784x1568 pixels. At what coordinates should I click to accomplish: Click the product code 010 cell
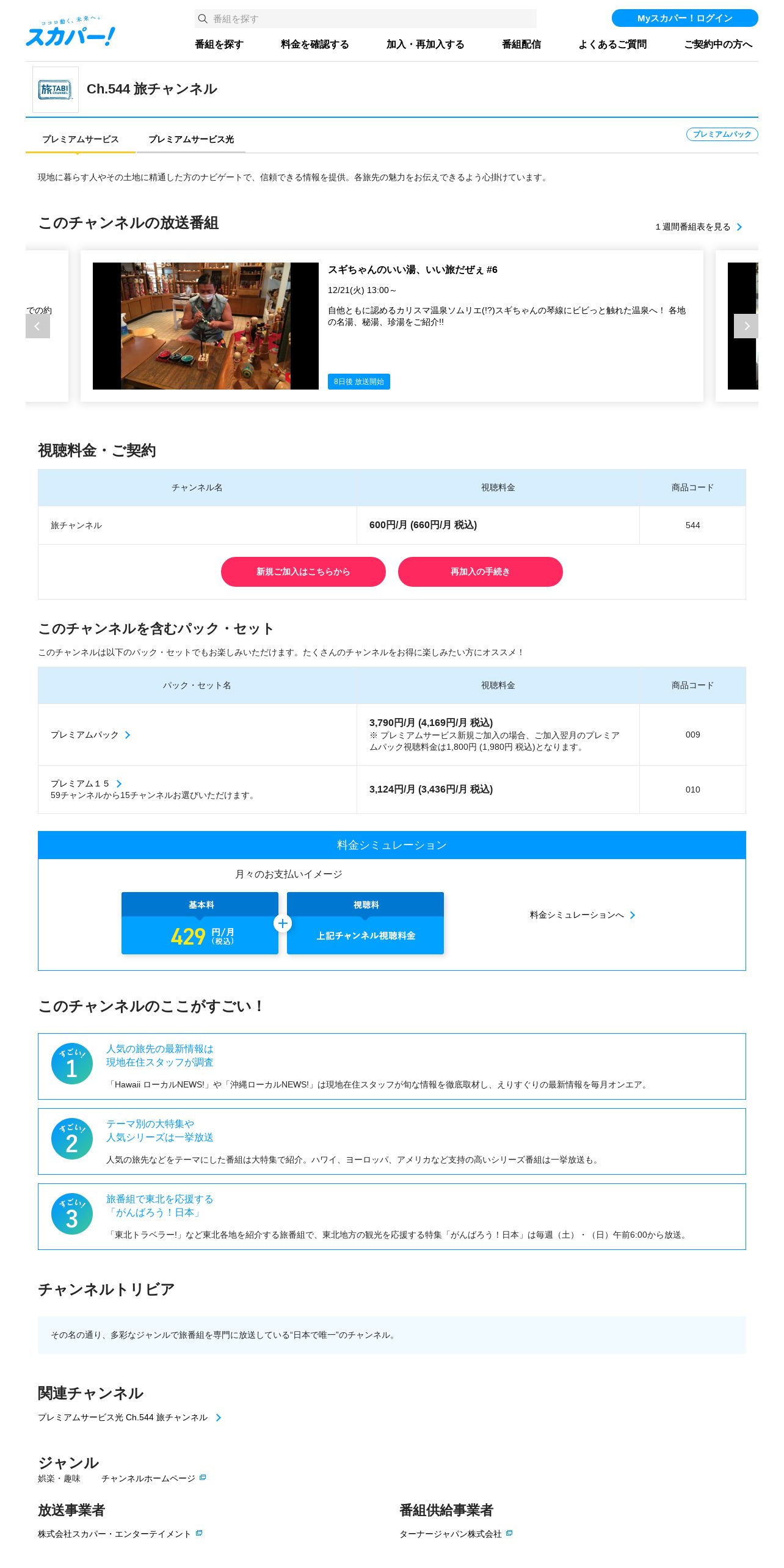(x=693, y=789)
